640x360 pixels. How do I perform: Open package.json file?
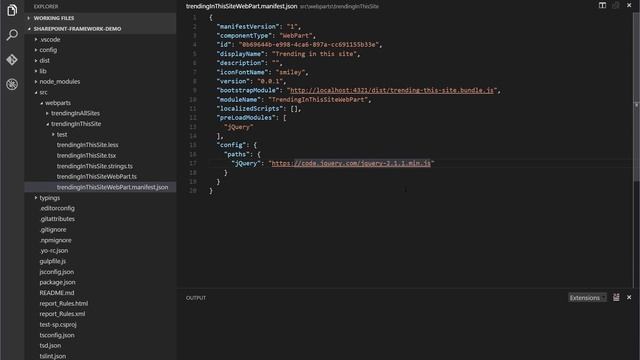[57, 282]
